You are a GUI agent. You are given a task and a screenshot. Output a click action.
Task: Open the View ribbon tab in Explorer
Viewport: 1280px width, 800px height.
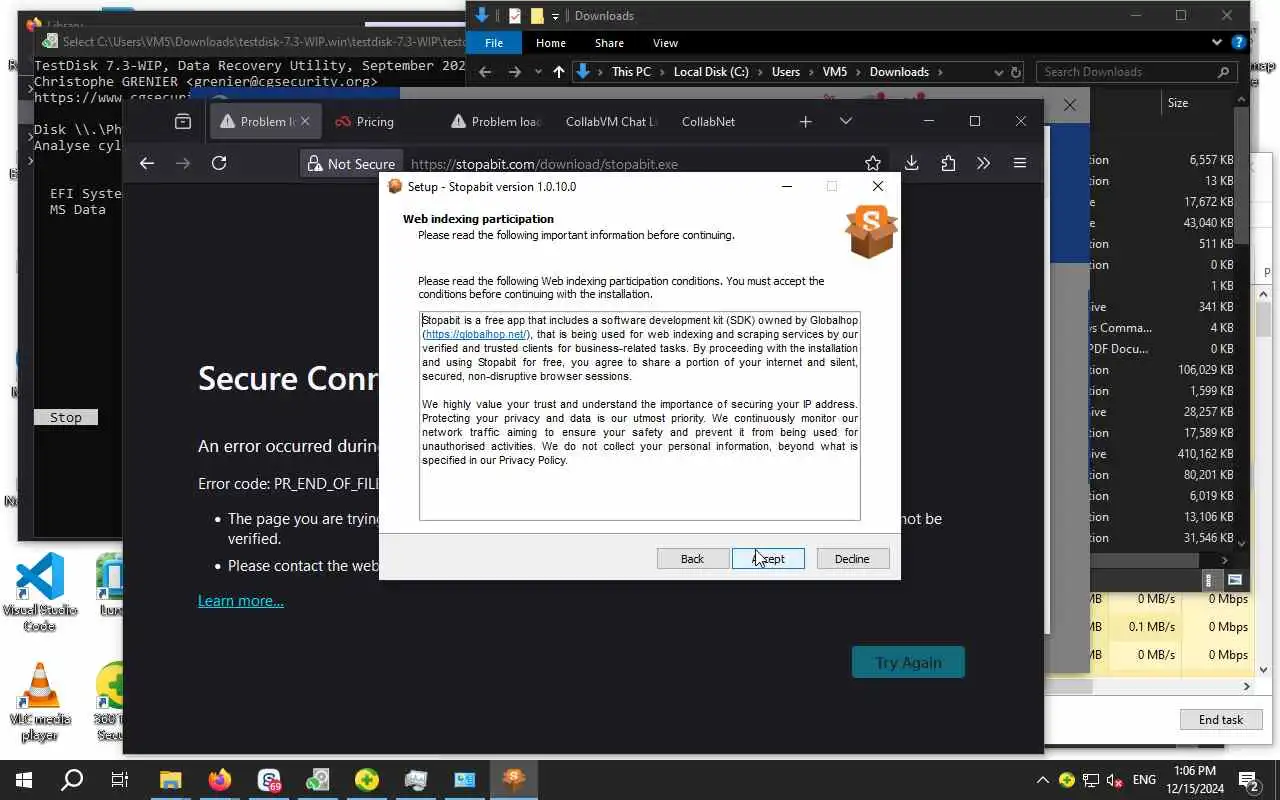coord(665,43)
